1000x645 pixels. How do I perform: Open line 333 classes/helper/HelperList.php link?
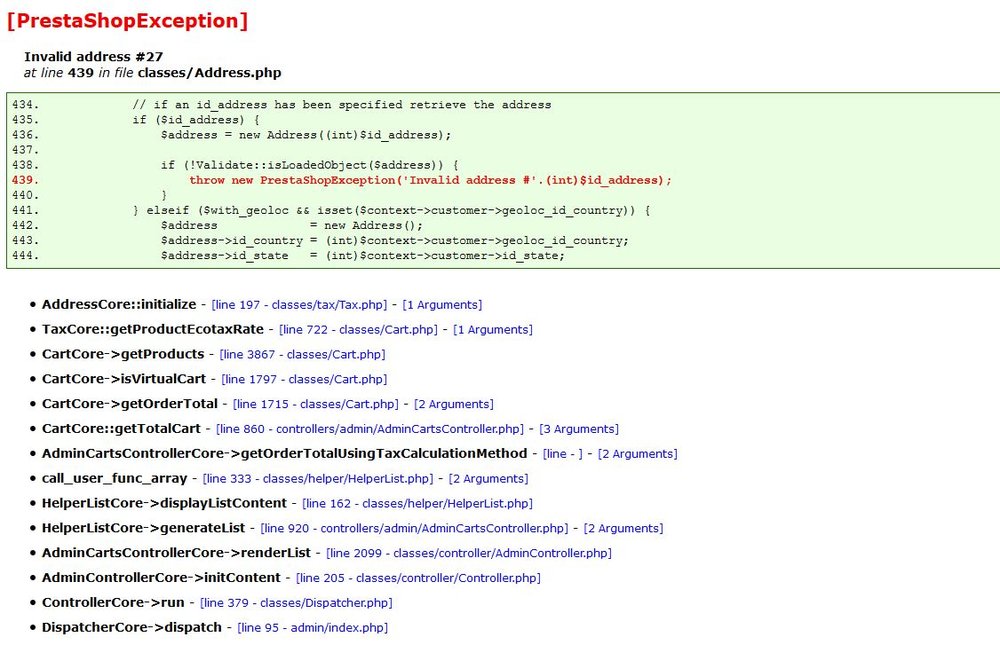(318, 479)
